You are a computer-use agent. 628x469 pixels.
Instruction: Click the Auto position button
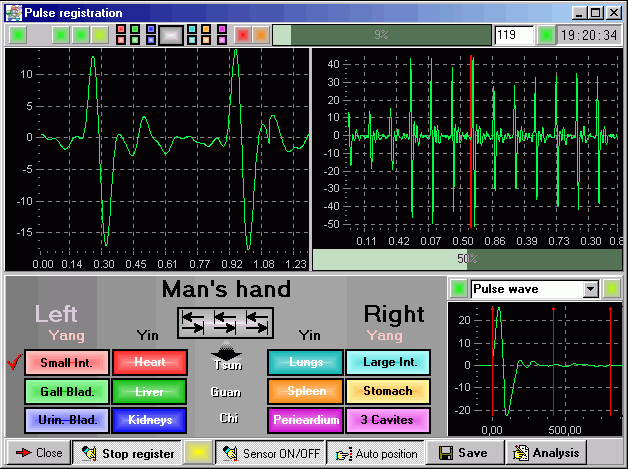(x=376, y=453)
